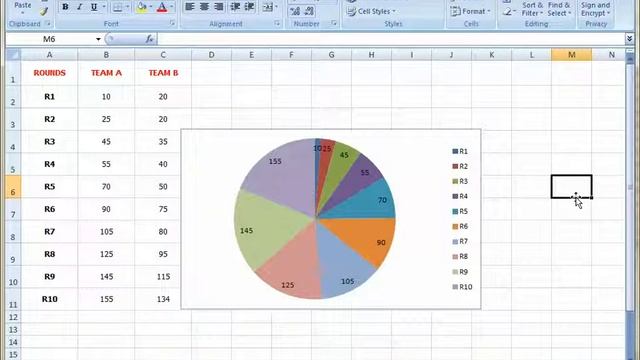Apply the yellow Fill Color bucket
The image size is (640, 360).
point(142,7)
